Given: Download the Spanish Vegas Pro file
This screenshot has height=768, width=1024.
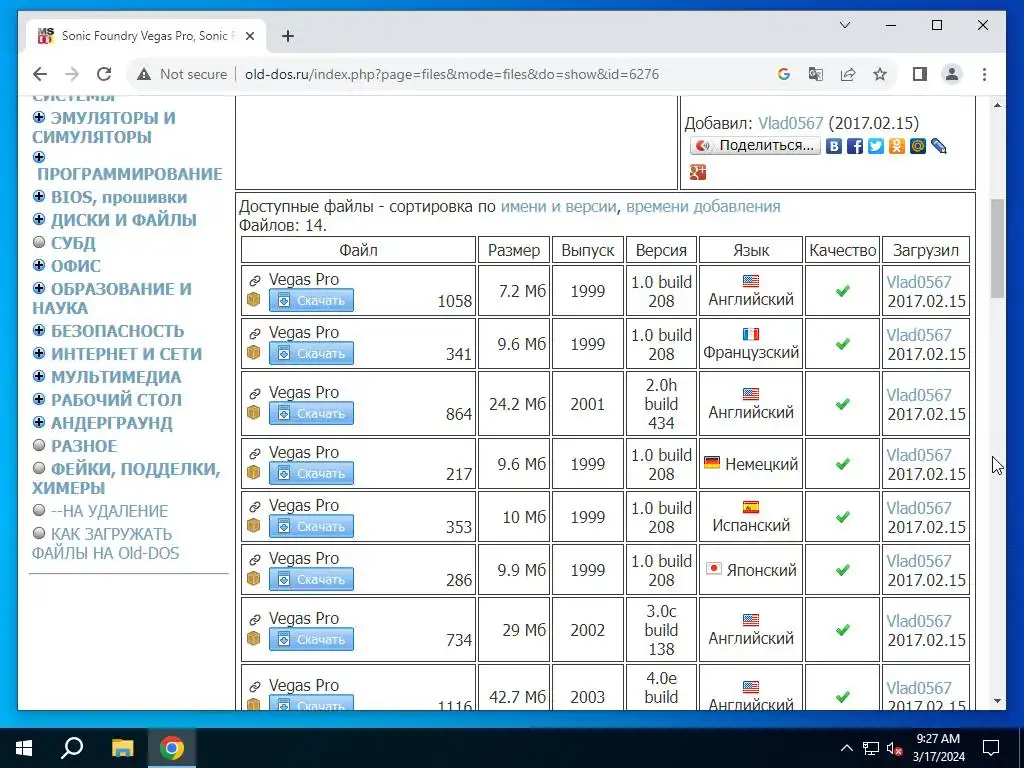Looking at the screenshot, I should point(312,526).
